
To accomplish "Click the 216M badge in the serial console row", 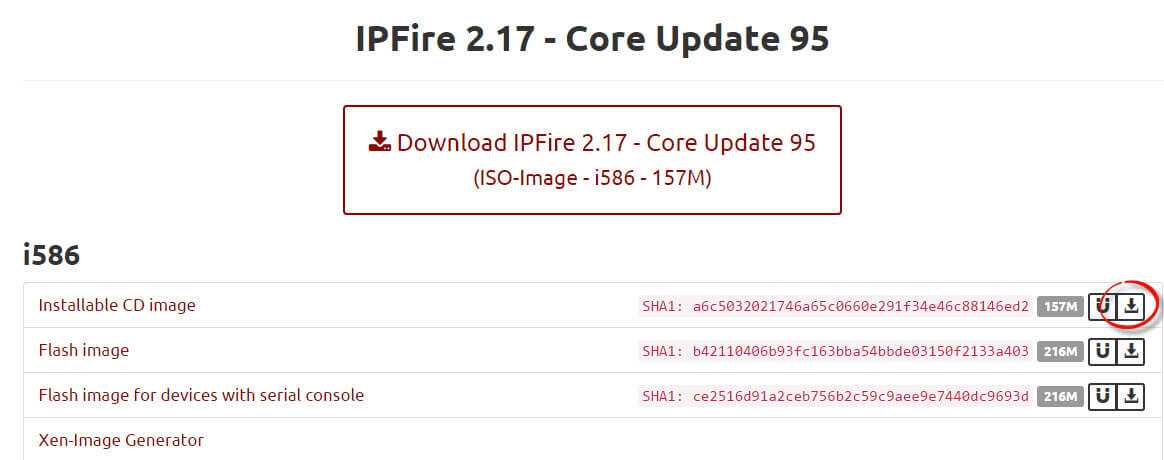I will click(x=1060, y=397).
